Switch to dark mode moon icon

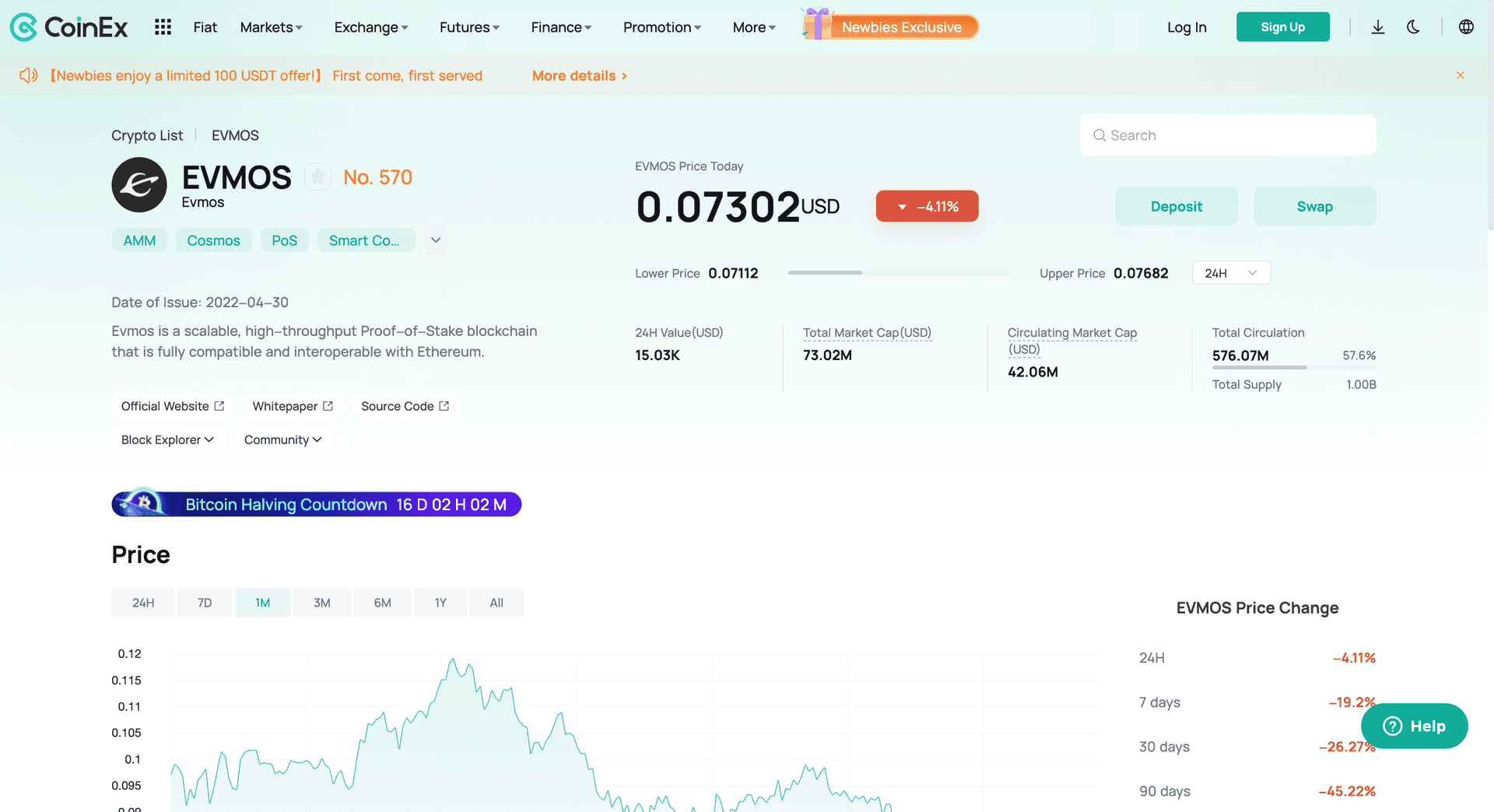[x=1414, y=27]
